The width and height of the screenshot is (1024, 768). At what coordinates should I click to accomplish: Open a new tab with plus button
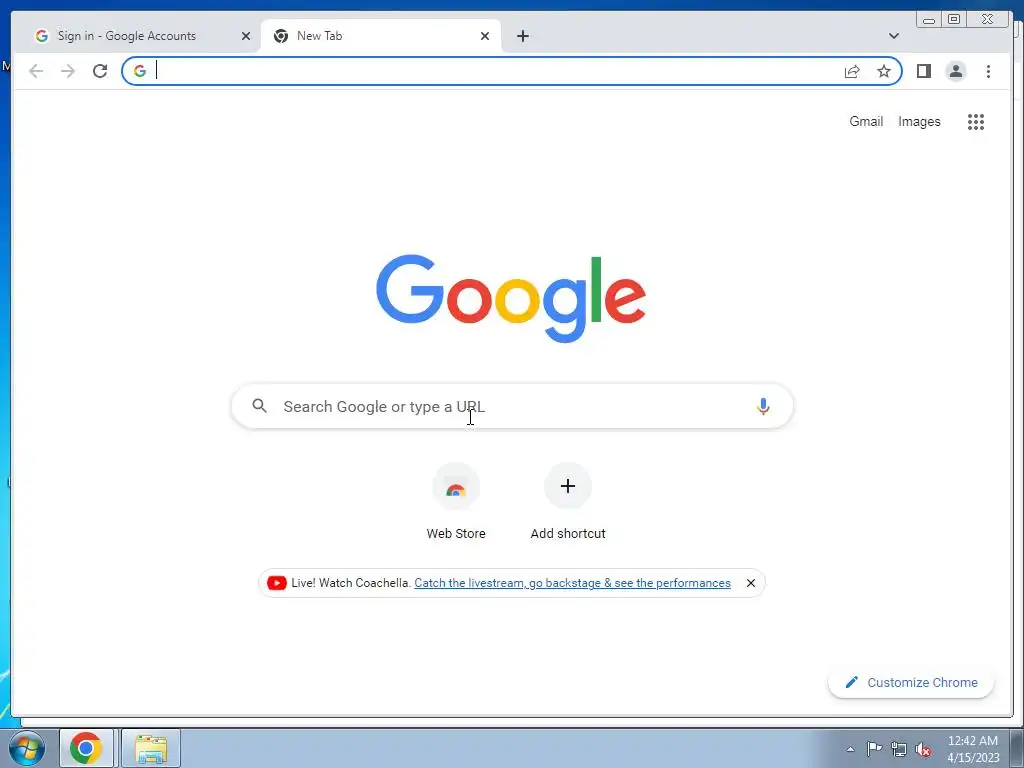tap(522, 36)
